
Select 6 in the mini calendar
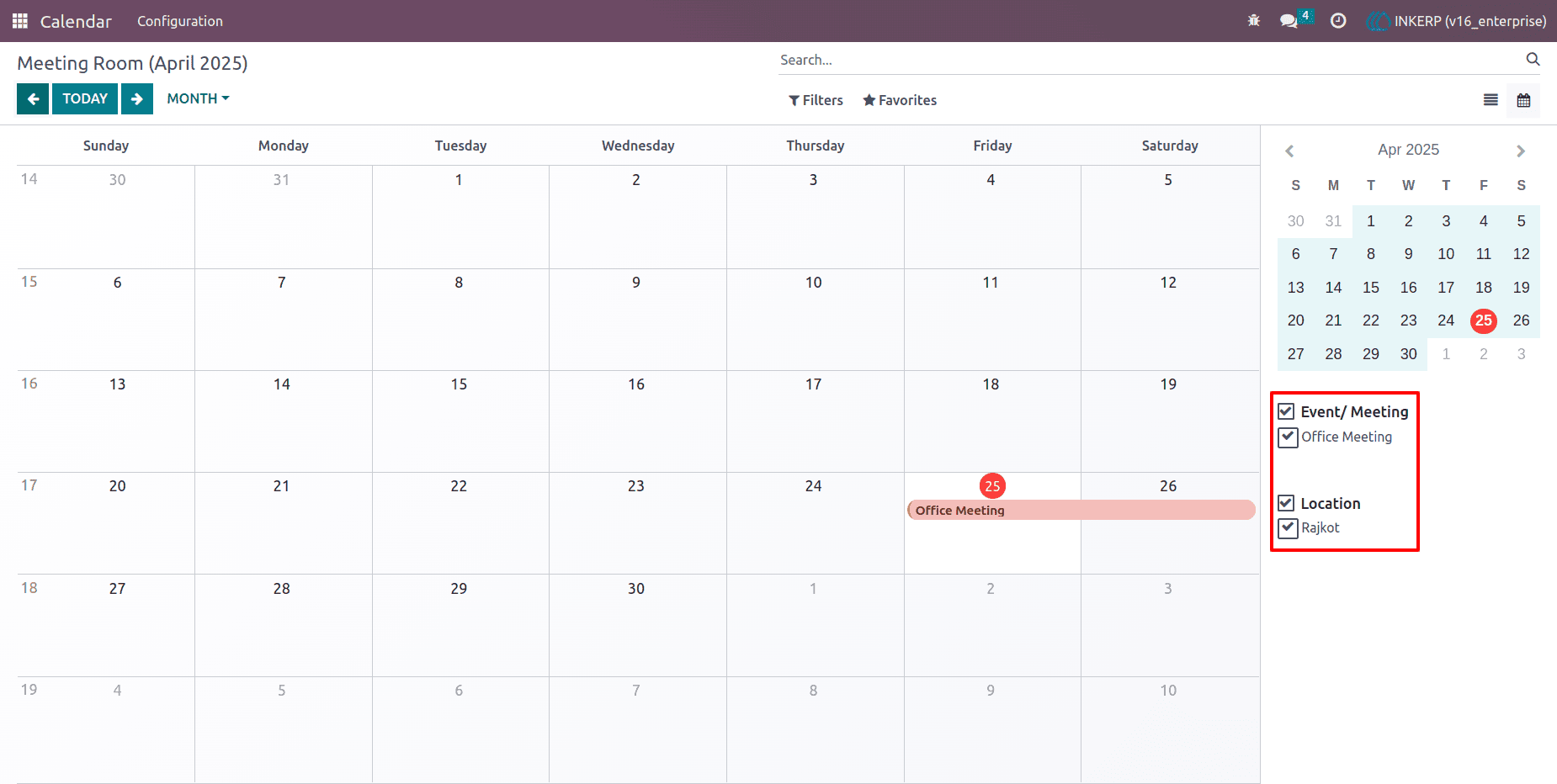[1295, 254]
